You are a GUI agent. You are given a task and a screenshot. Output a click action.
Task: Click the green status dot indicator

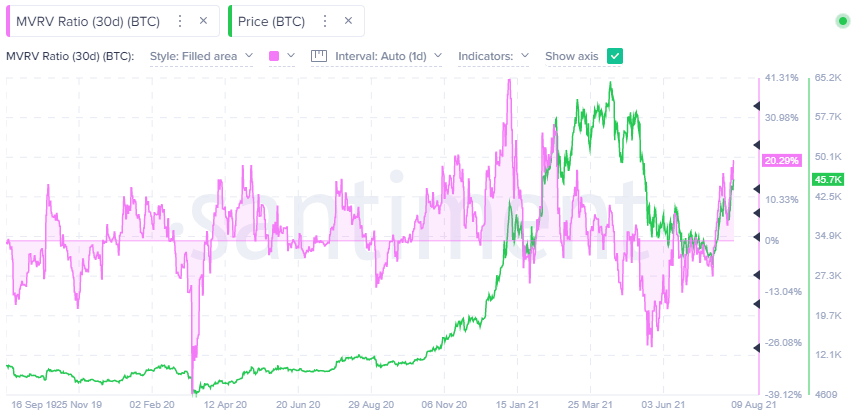pos(842,21)
